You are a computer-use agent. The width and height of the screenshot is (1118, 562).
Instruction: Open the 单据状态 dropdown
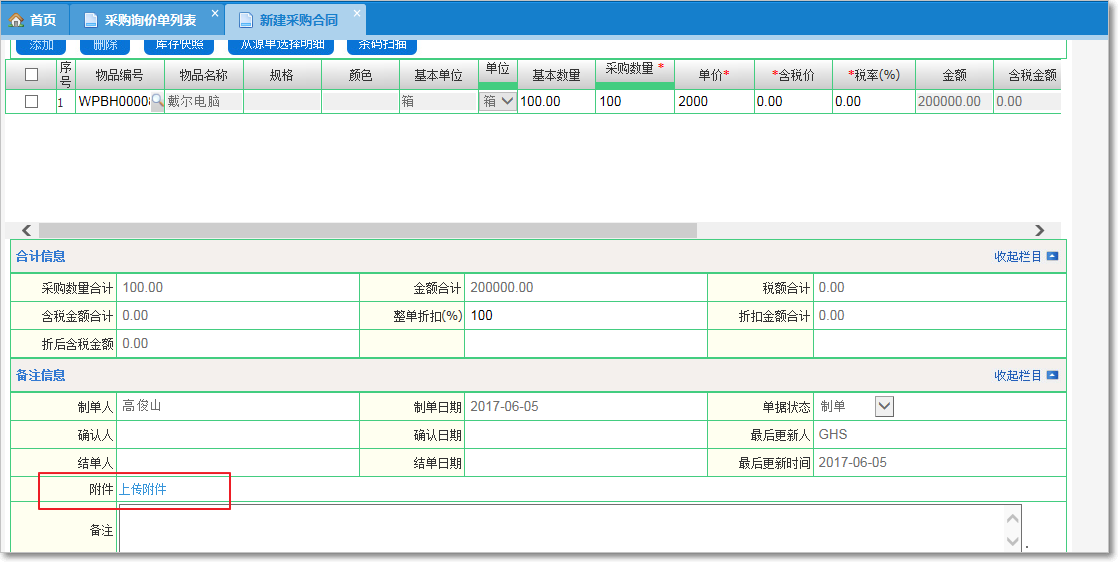884,406
